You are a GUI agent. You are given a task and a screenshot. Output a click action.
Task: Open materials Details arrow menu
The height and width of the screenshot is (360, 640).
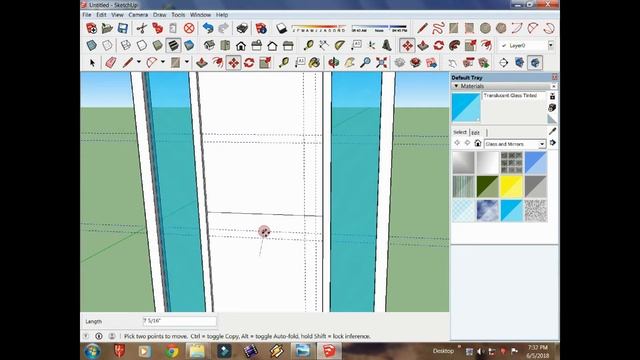(x=552, y=143)
